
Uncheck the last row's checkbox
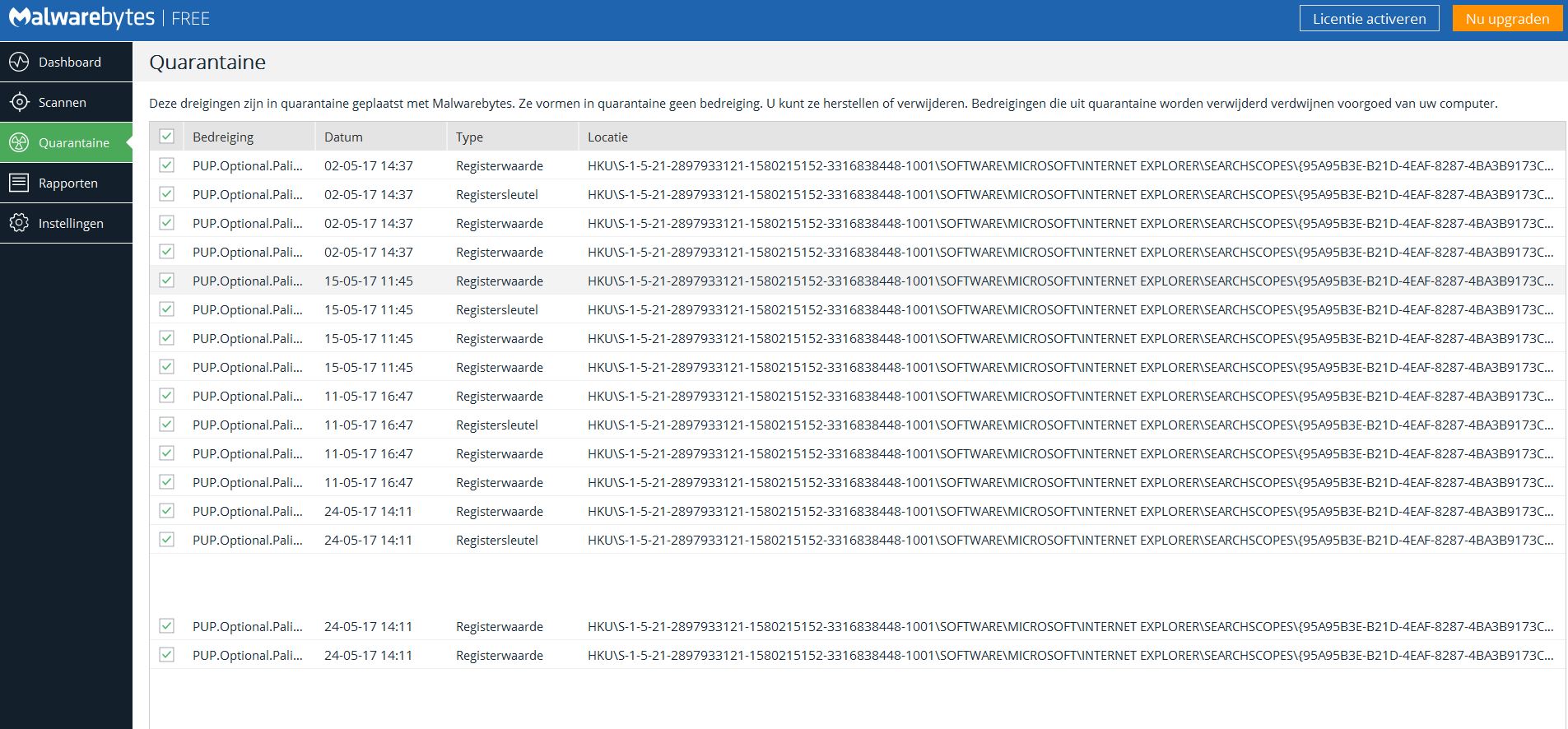tap(167, 655)
